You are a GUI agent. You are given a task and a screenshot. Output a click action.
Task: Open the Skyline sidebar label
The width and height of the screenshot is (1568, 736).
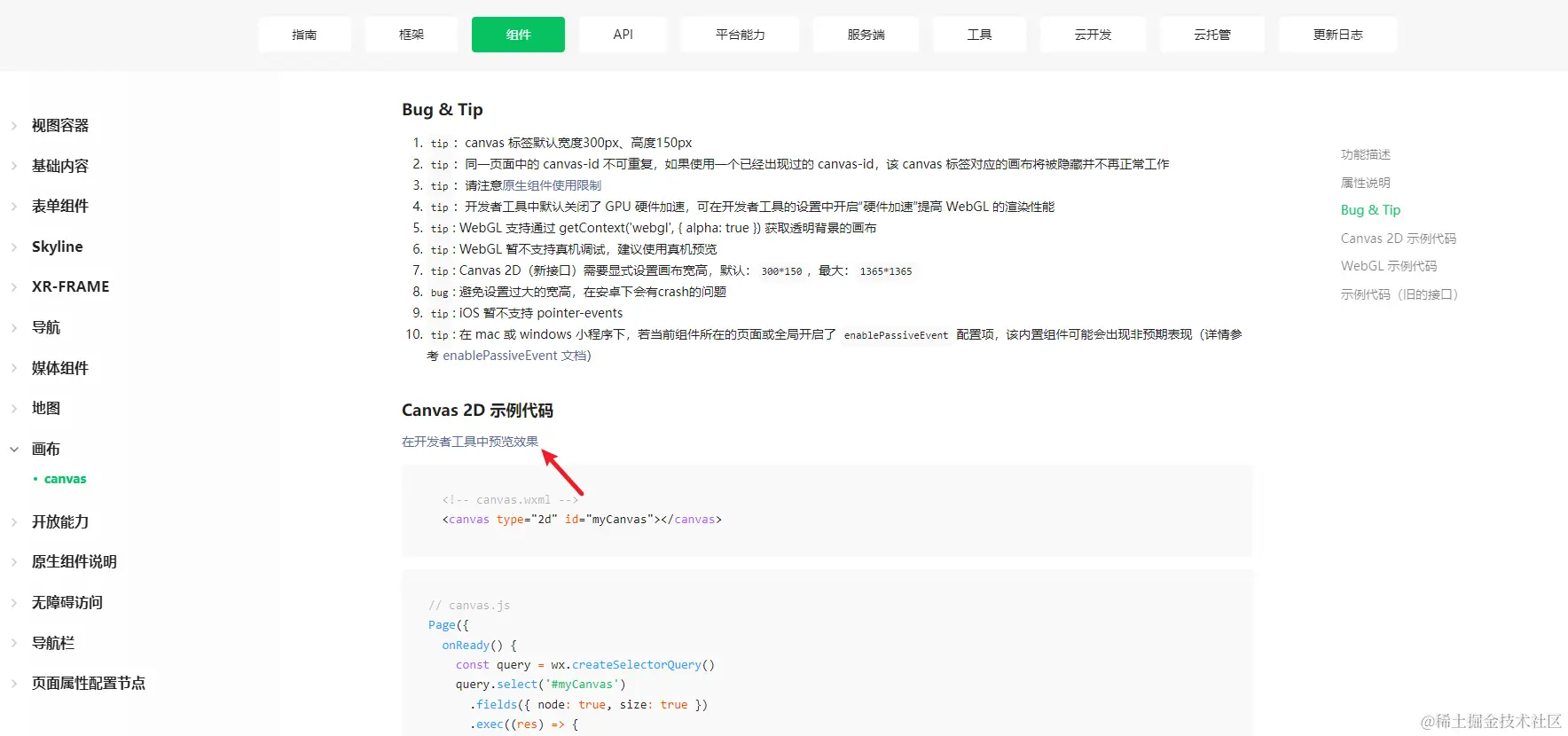[x=58, y=247]
